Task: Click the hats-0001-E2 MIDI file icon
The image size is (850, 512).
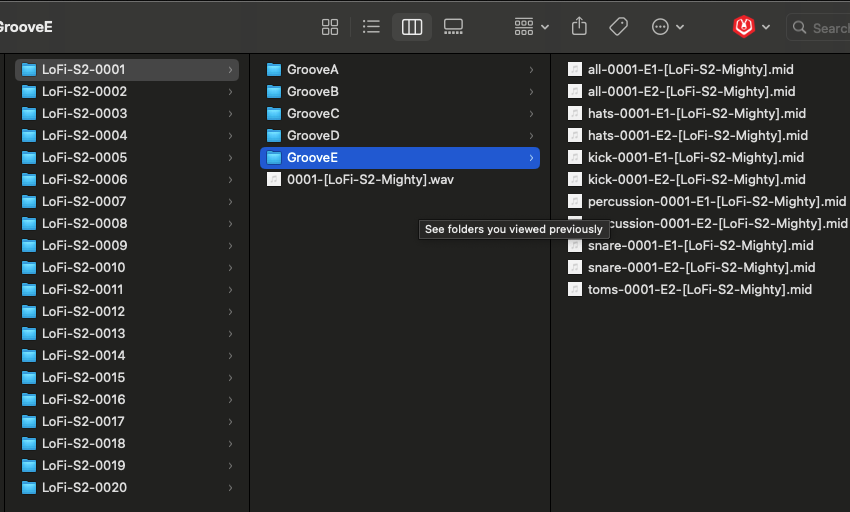Action: click(x=575, y=135)
